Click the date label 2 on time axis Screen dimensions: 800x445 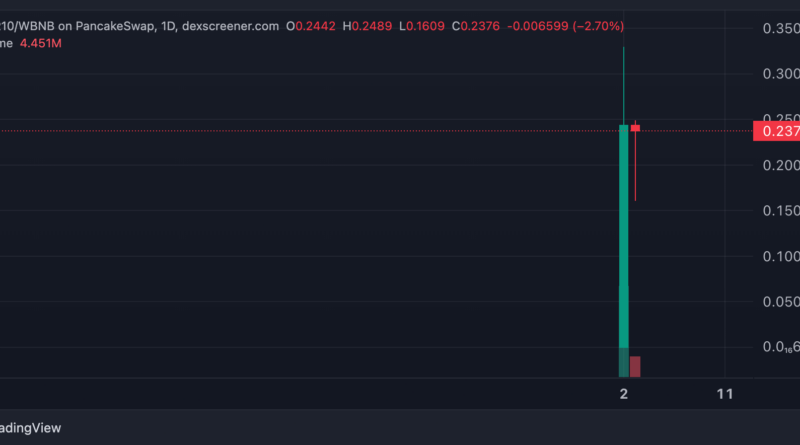pos(624,394)
